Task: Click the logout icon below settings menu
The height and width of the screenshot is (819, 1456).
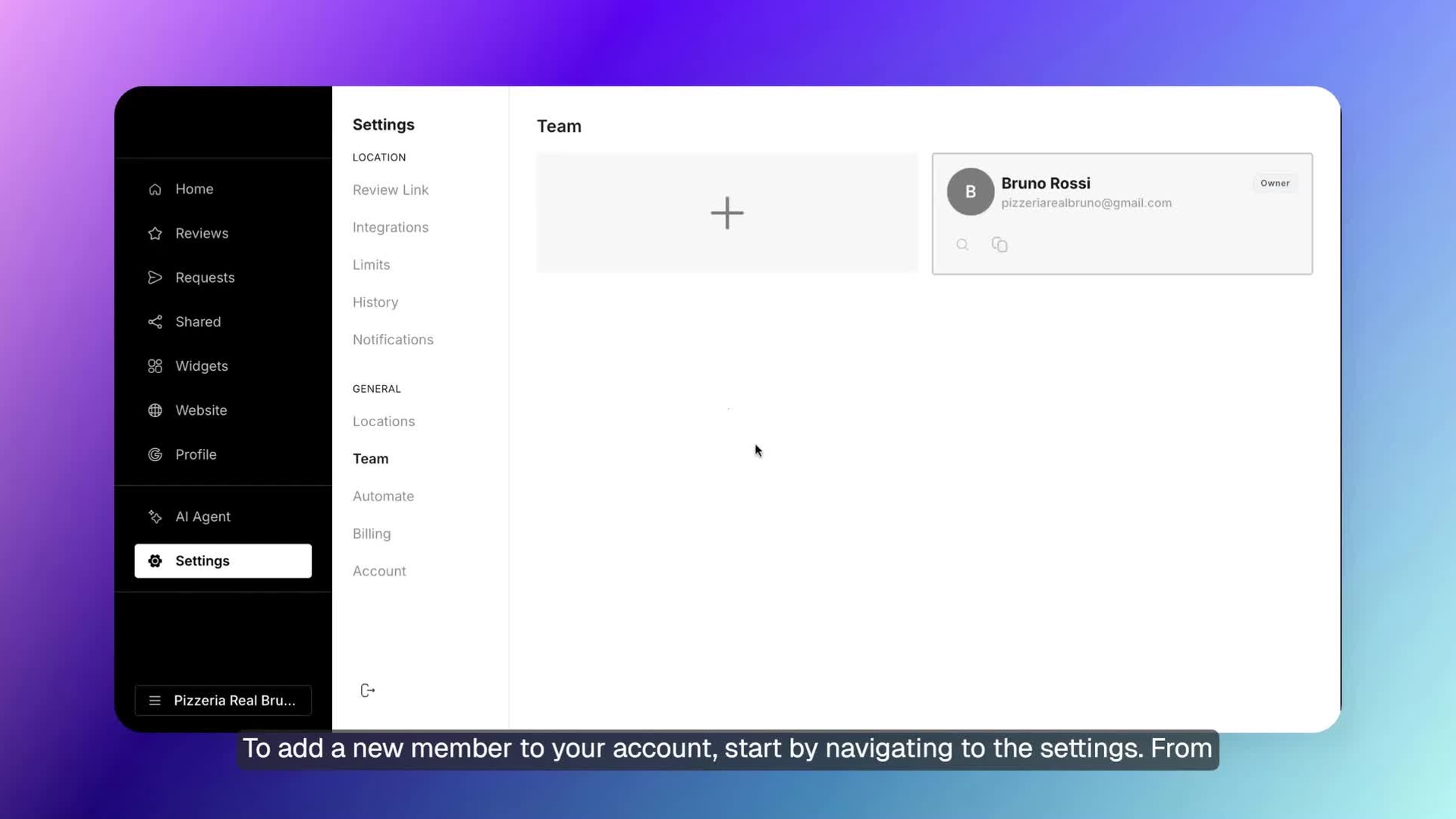Action: pyautogui.click(x=368, y=691)
